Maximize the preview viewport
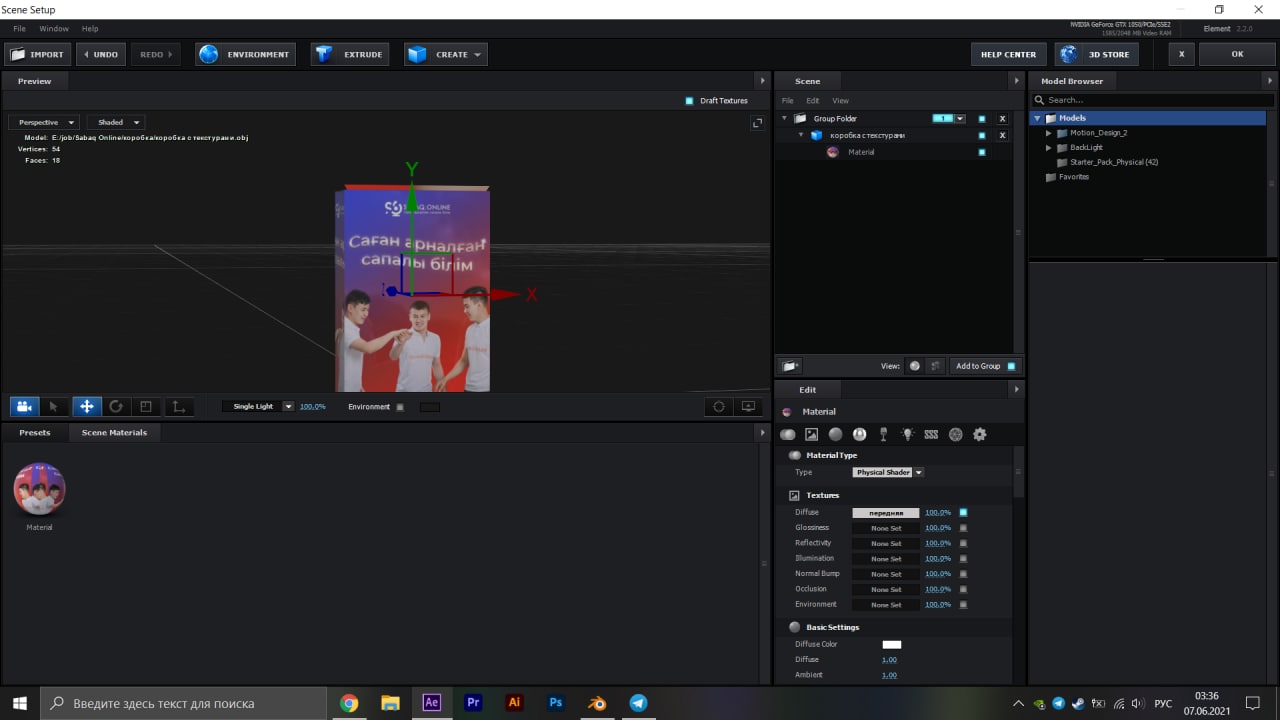1280x720 pixels. pyautogui.click(x=758, y=123)
